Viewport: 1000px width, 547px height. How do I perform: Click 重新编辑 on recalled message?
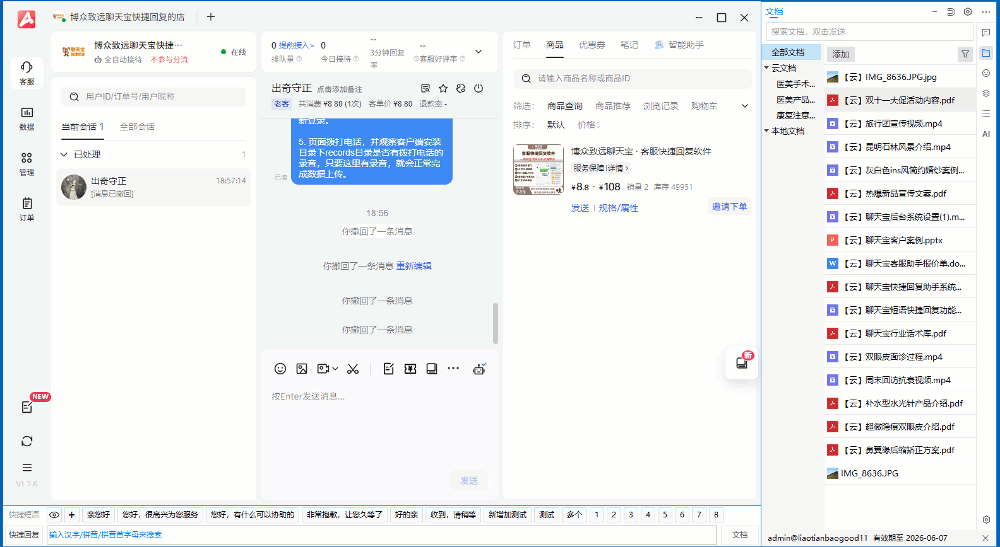(x=413, y=266)
